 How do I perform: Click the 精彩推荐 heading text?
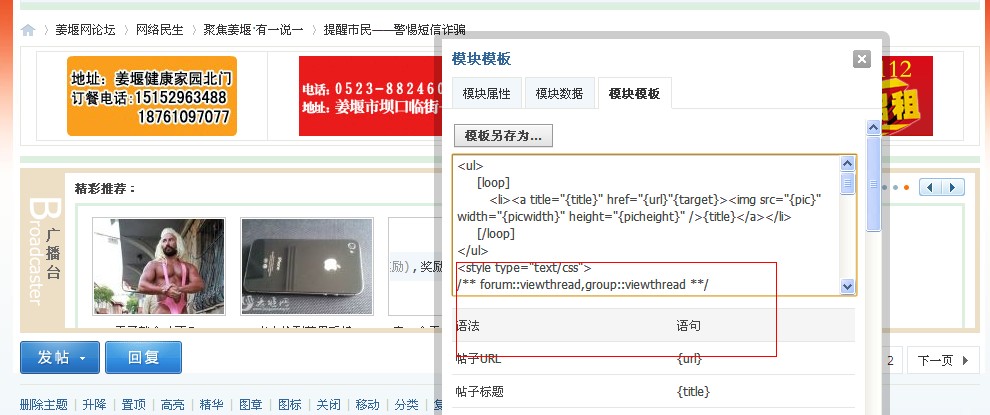click(x=105, y=188)
